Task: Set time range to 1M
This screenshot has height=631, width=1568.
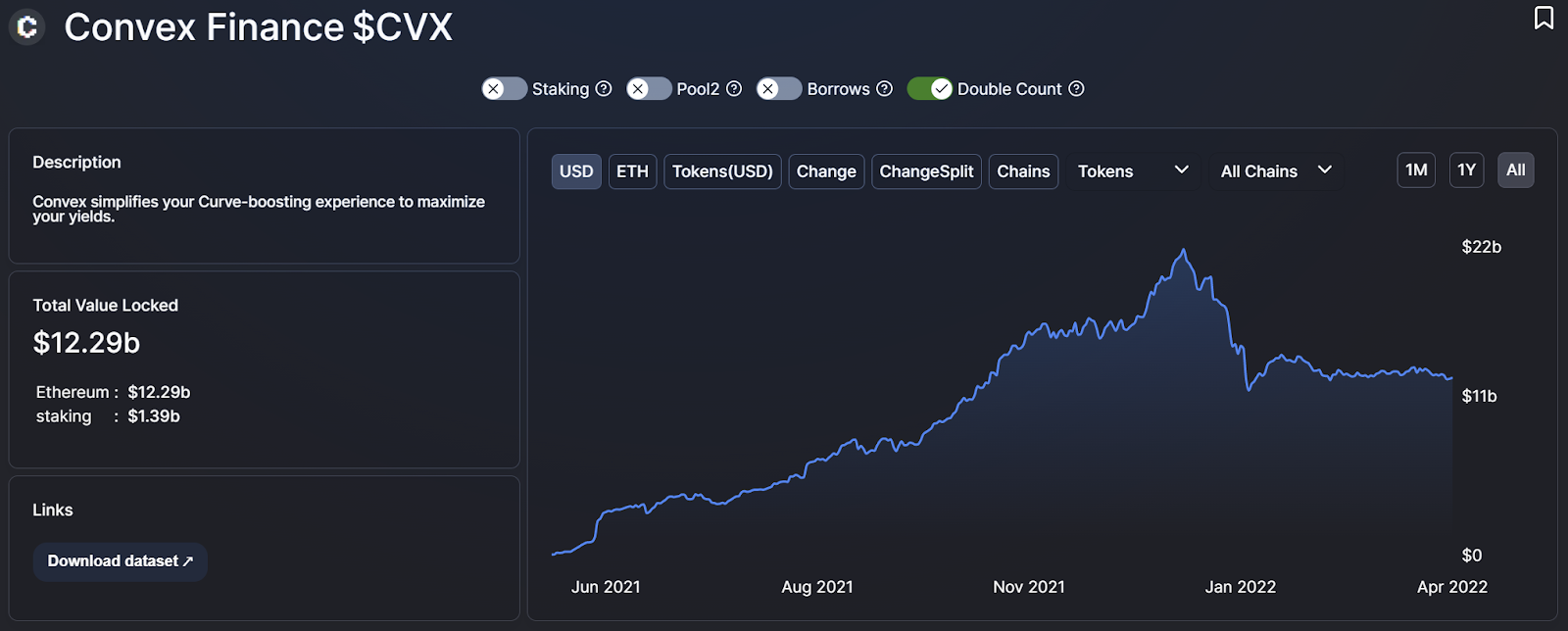Action: [1416, 170]
